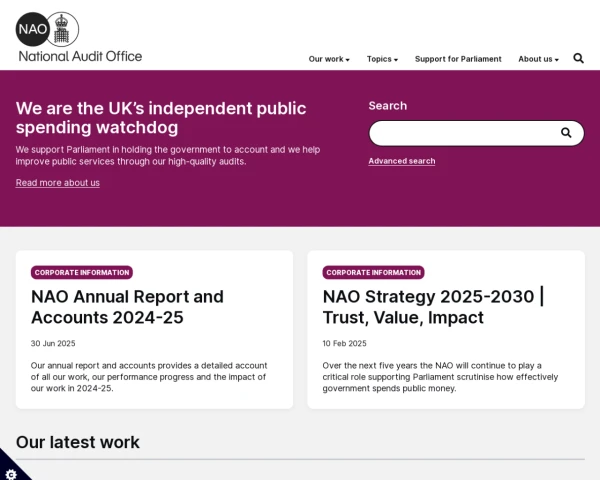Image resolution: width=600 pixels, height=480 pixels.
Task: Click the UK's independent public spending watchdog heading
Action: click(161, 118)
